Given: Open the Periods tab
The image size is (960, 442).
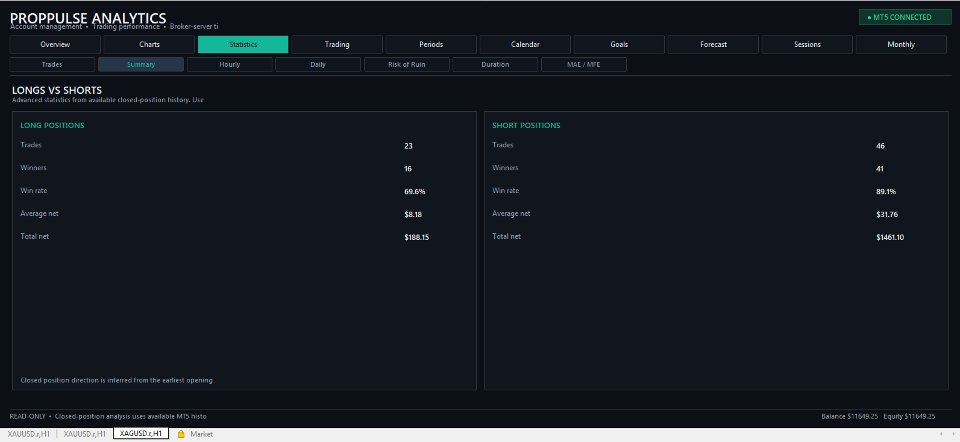Looking at the screenshot, I should pos(431,45).
